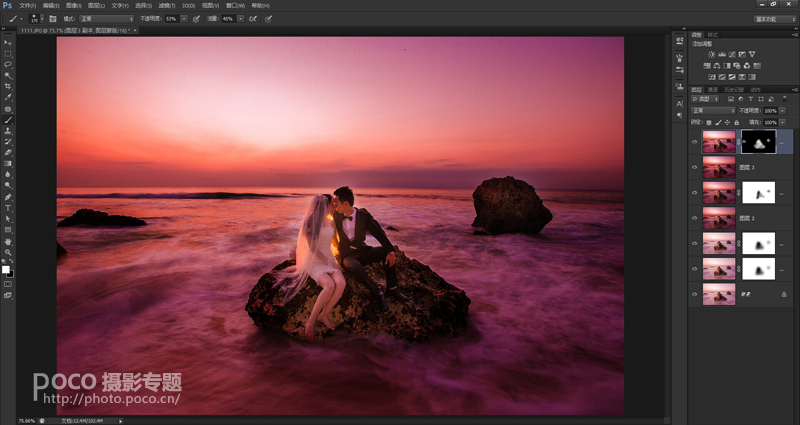The height and width of the screenshot is (425, 800).
Task: Select the Spot Healing Brush tool
Action: [8, 109]
